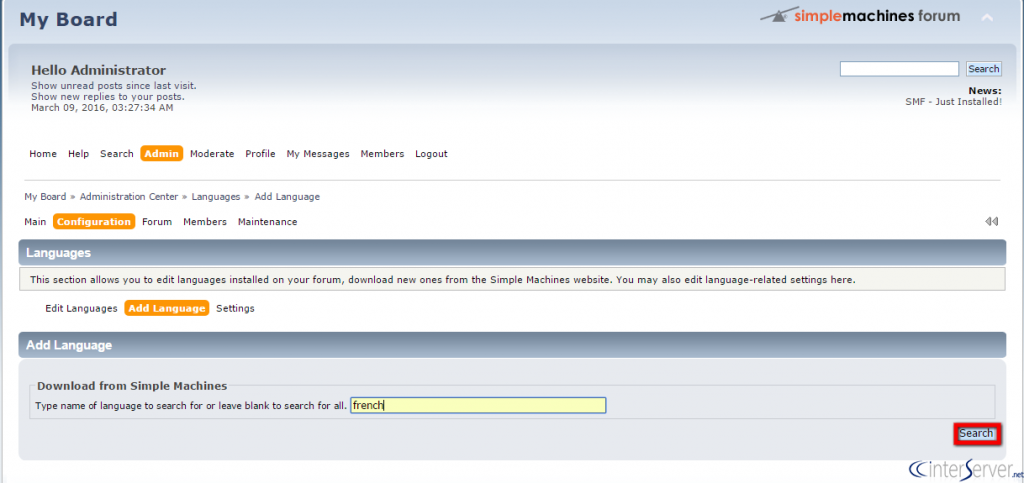Open Search in the main menu

point(117,154)
